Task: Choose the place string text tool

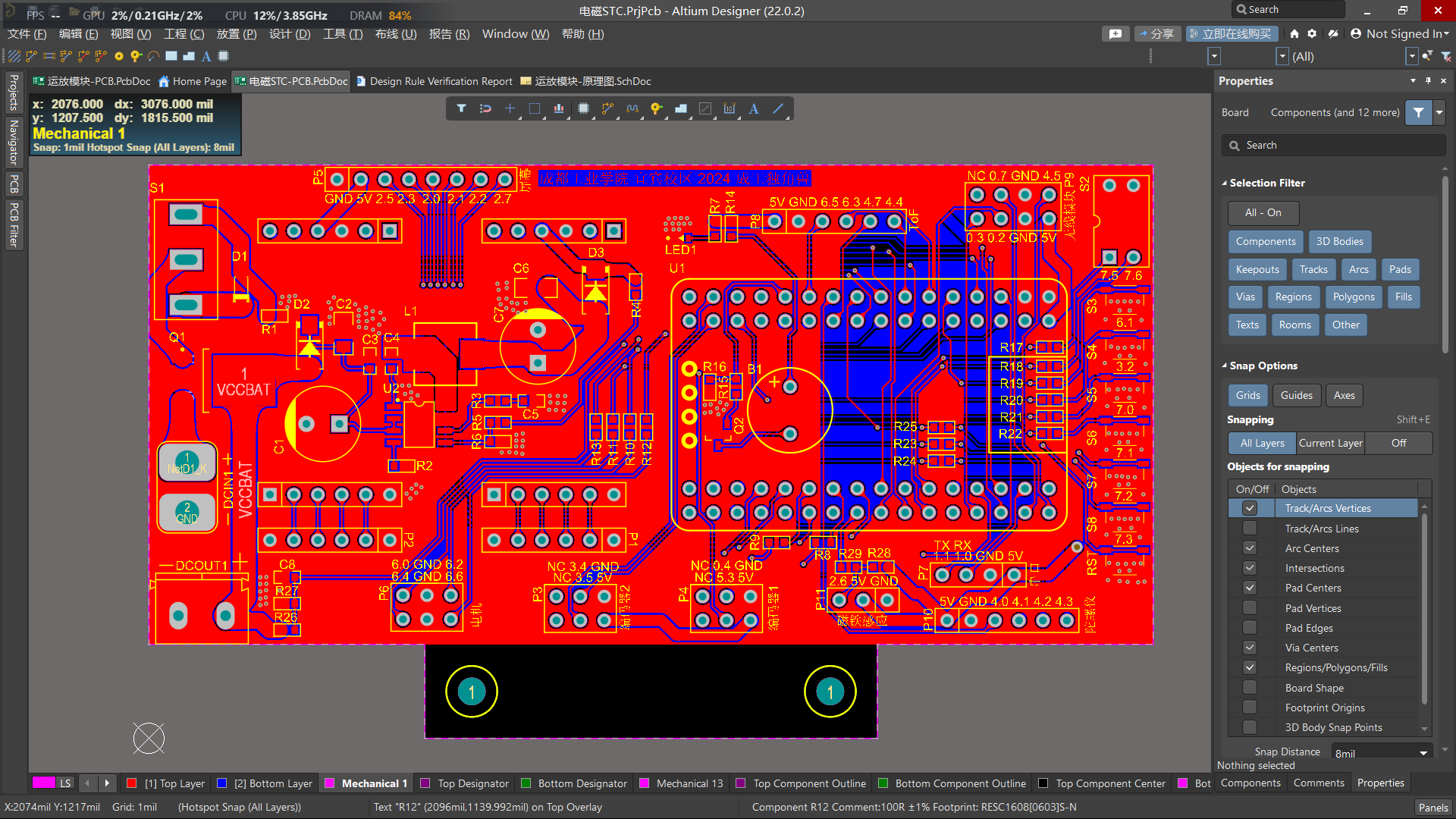Action: tap(754, 108)
